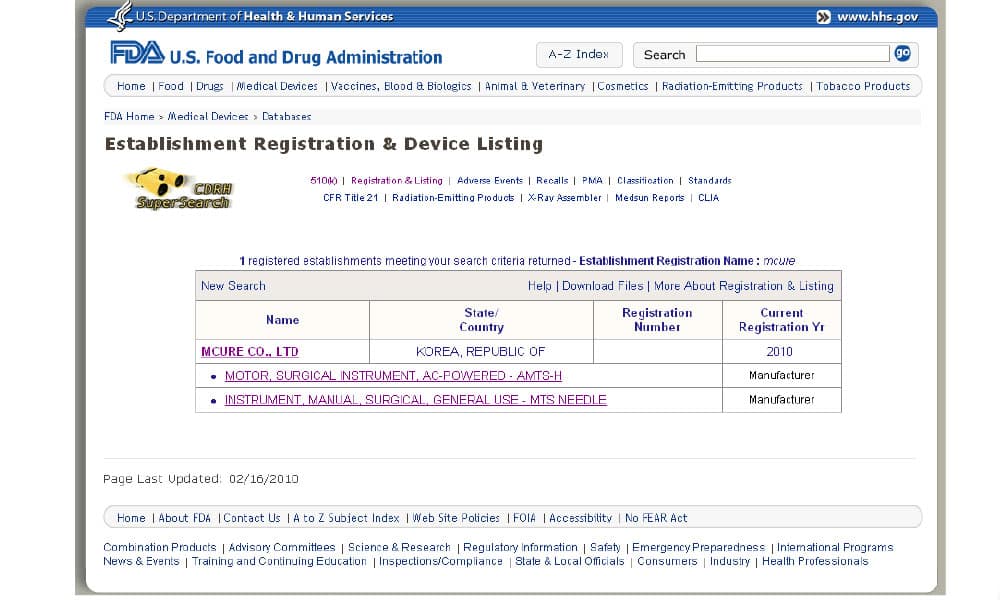1000x600 pixels.
Task: Click the Download Files link
Action: click(x=603, y=286)
